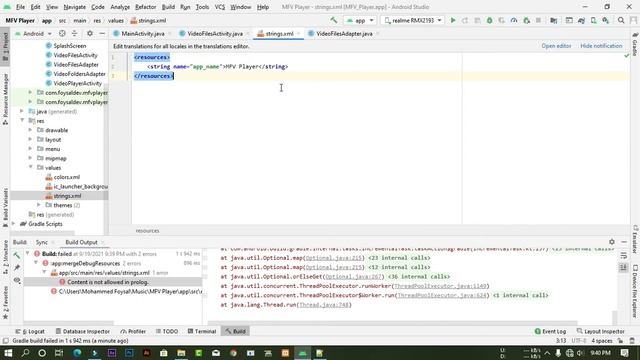Click the Stop button in toolbar
Image resolution: width=640 pixels, height=360 pixels.
point(538,20)
